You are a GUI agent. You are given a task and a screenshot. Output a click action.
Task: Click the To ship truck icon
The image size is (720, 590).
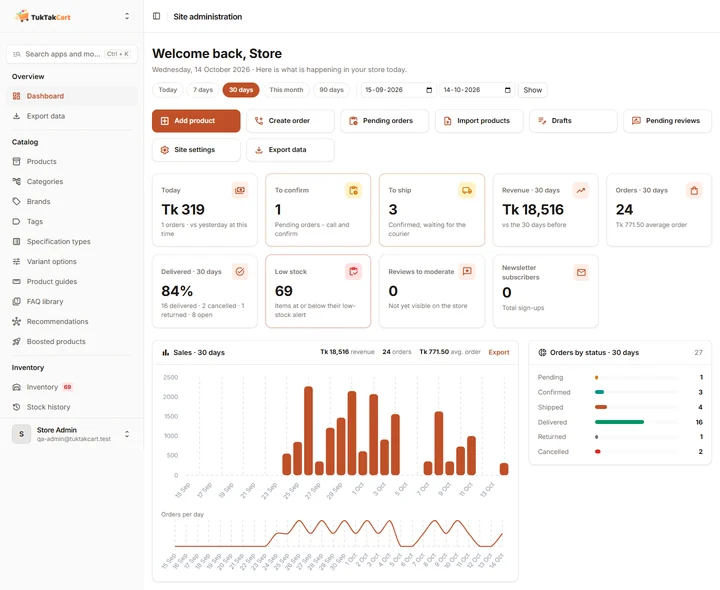(x=467, y=190)
